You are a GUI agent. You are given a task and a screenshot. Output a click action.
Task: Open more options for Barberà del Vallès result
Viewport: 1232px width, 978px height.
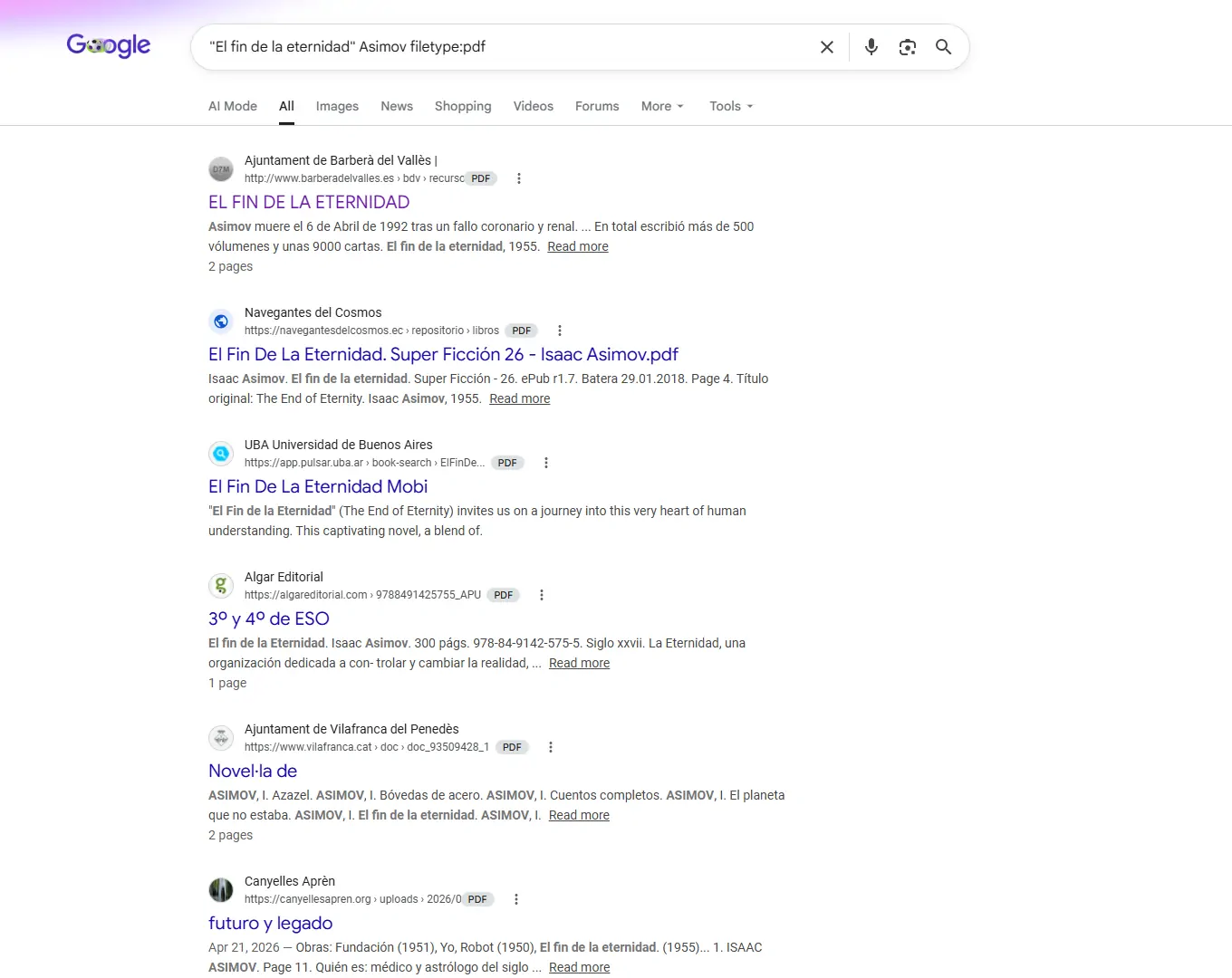click(519, 178)
